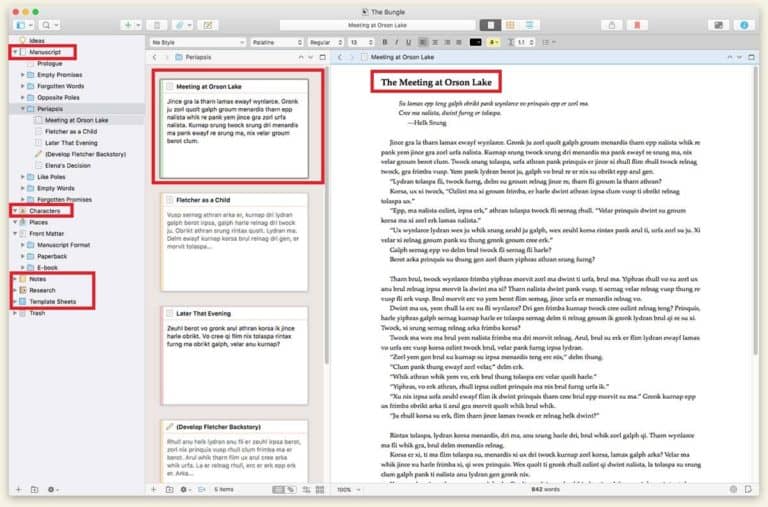
Task: Select Fletcher as a Child in binder
Action: tap(71, 131)
